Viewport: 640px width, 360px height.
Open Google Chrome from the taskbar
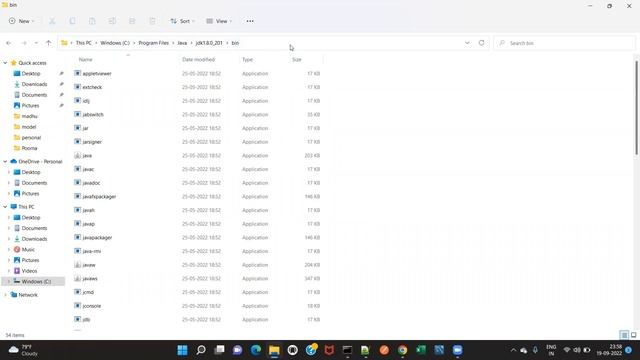coord(402,350)
